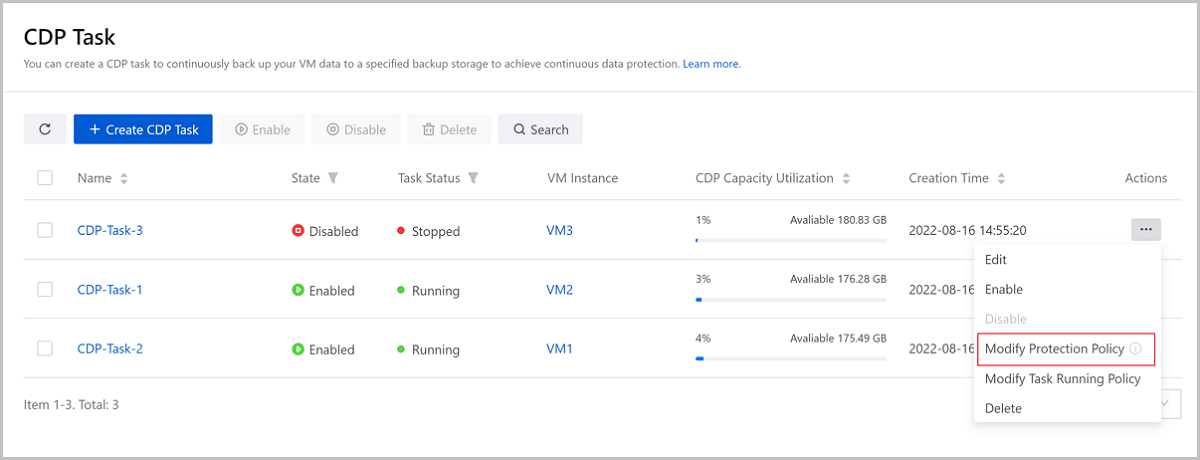Click the Task Status filter icon
This screenshot has width=1200, height=460.
point(473,178)
